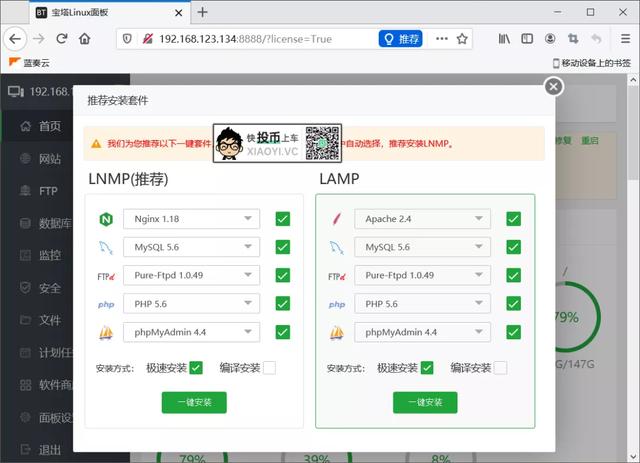Click 一键安装 button under LNMP

click(x=194, y=402)
